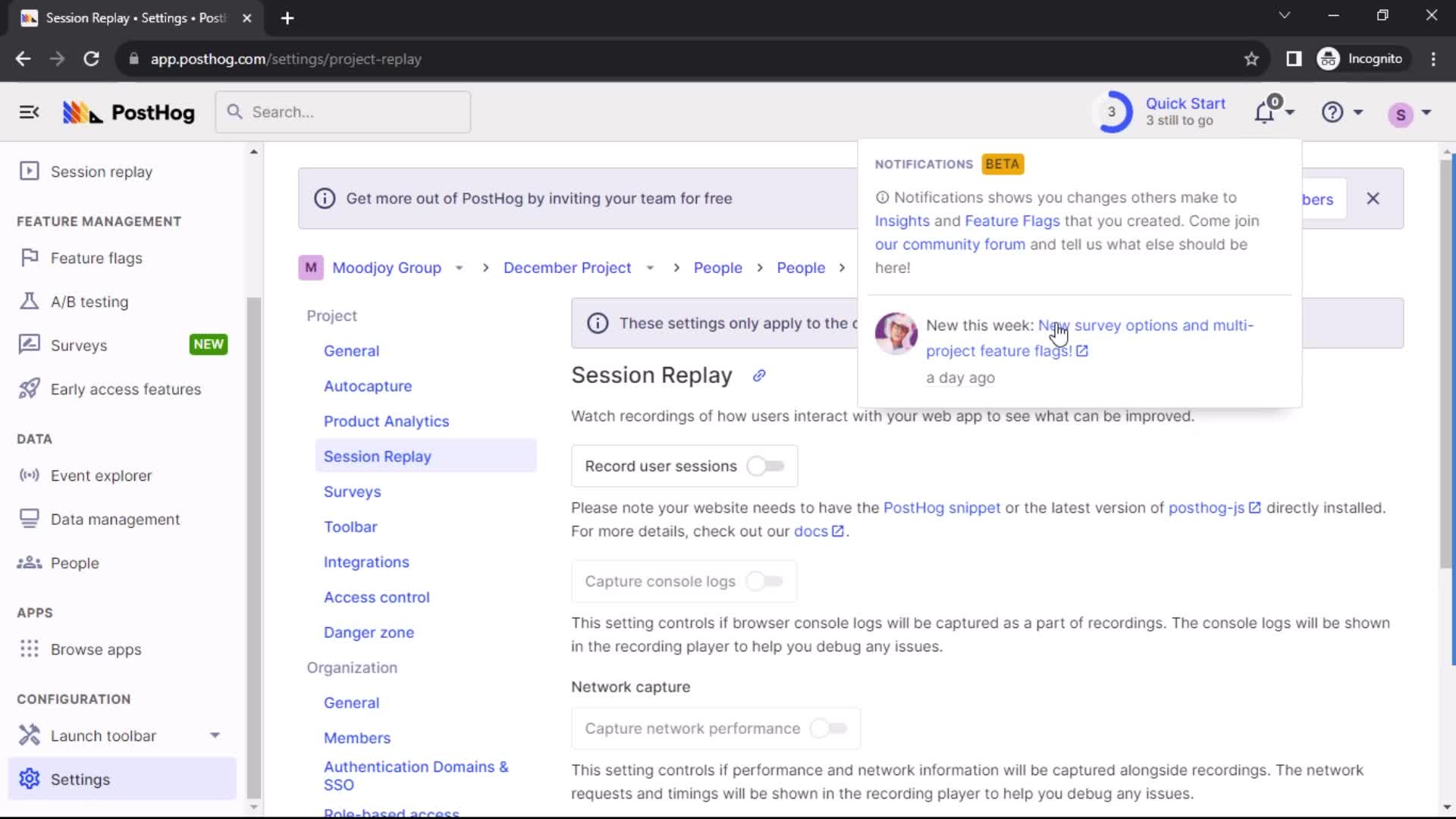Select the General settings menu item
Image resolution: width=1456 pixels, height=819 pixels.
352,351
